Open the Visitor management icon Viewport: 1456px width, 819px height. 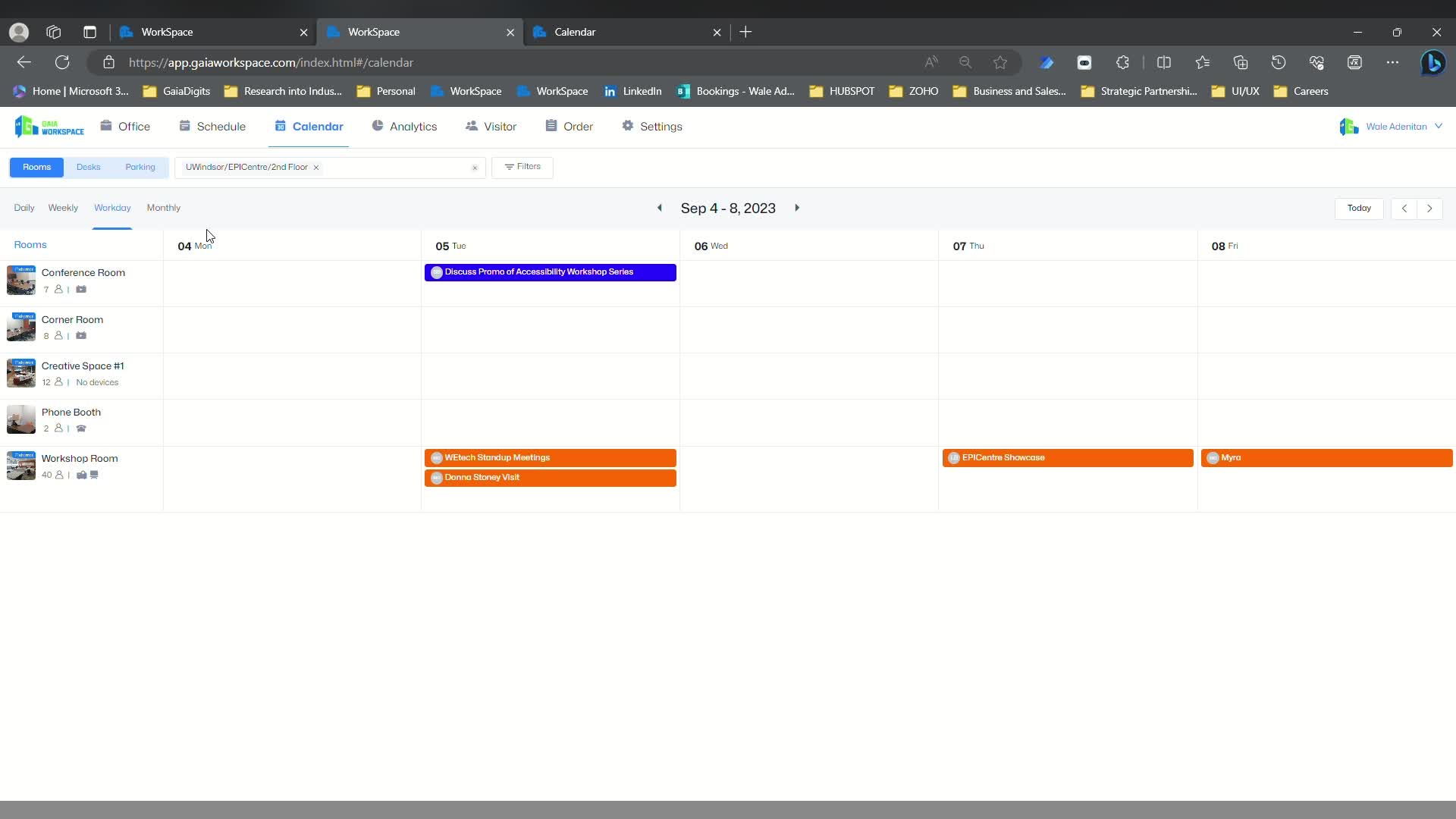coord(472,126)
